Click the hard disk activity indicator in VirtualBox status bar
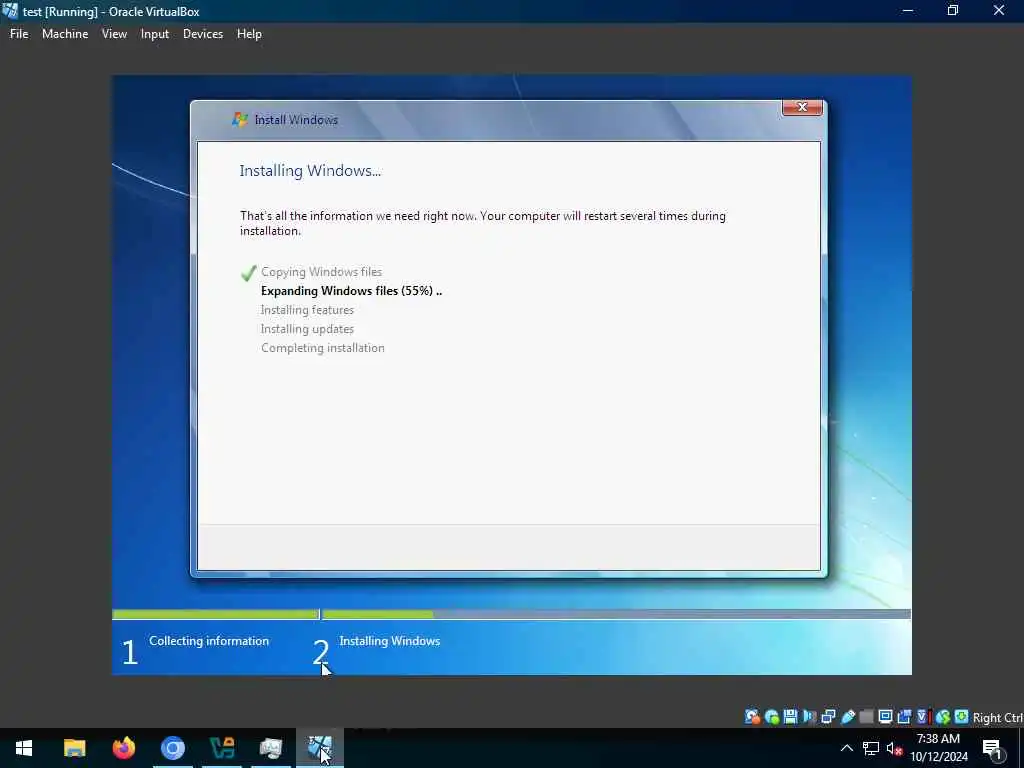 pos(752,717)
